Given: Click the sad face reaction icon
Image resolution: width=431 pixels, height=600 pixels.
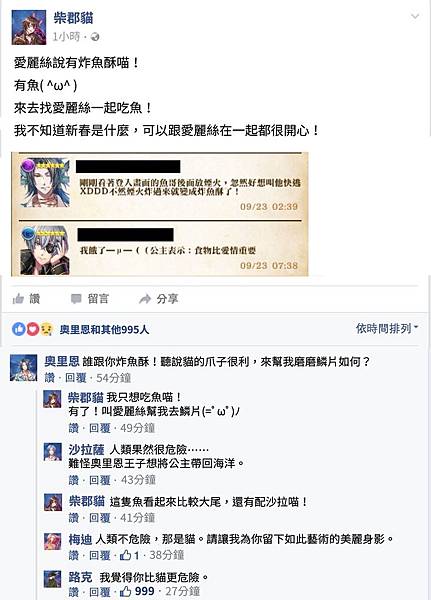Looking at the screenshot, I should click(46, 329).
